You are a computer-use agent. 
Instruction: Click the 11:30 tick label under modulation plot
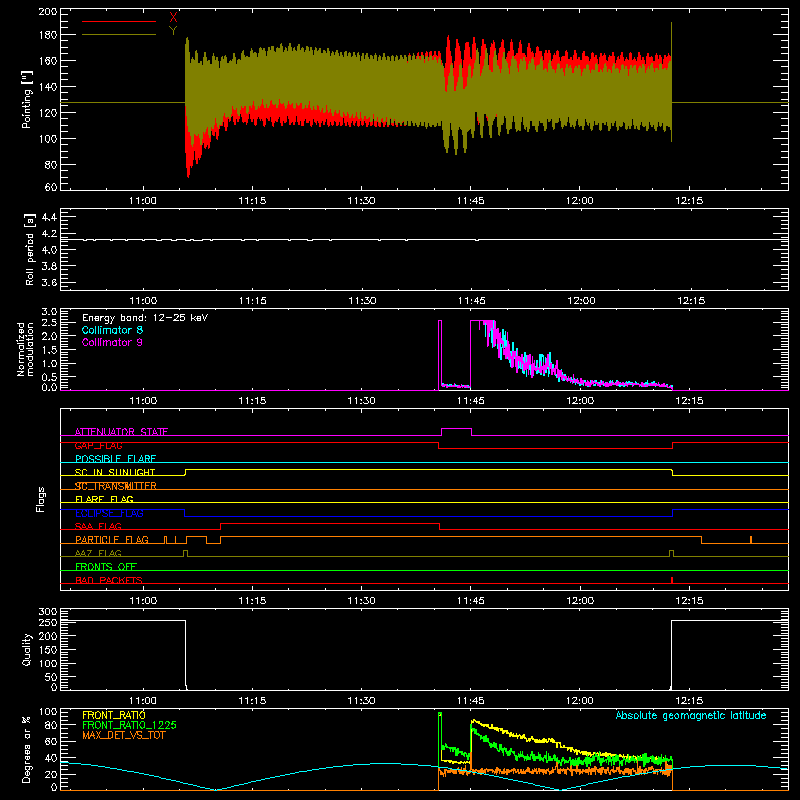pos(361,401)
